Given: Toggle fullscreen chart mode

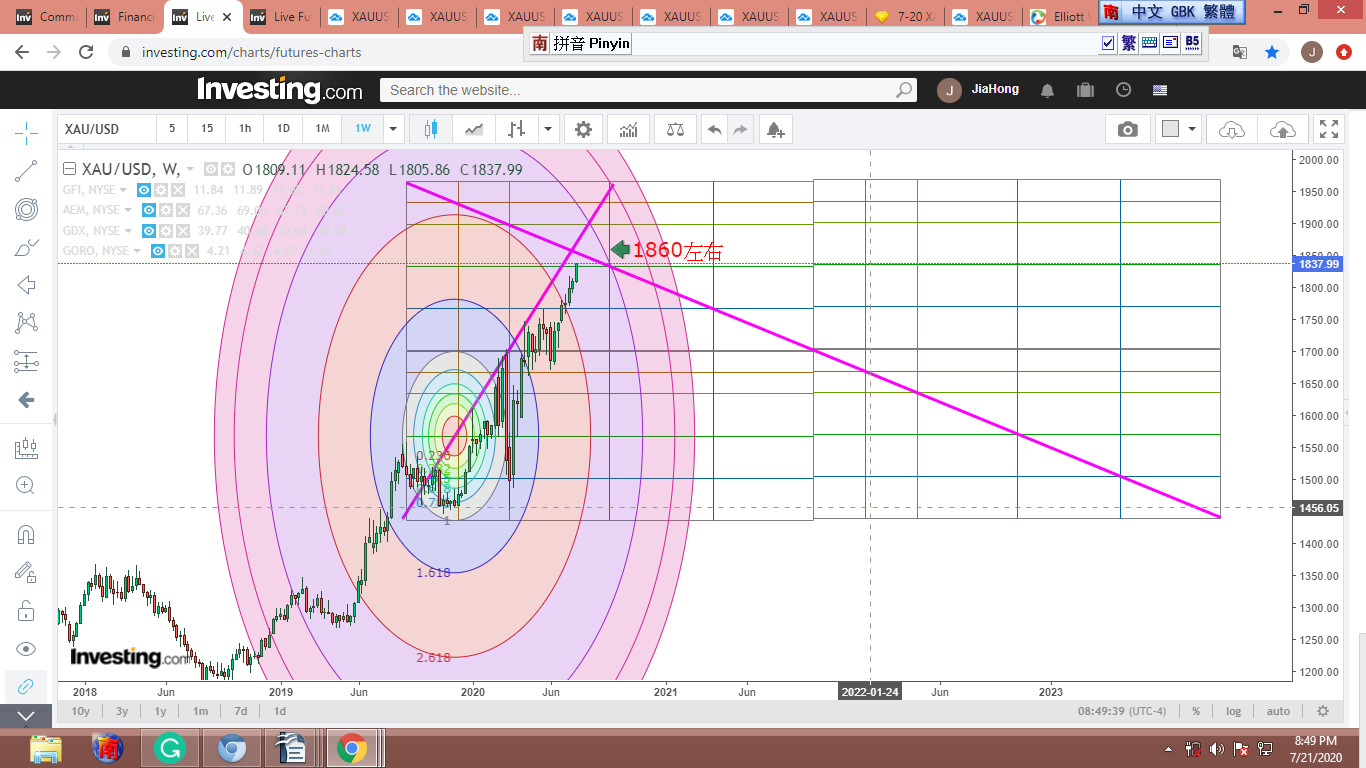Looking at the screenshot, I should coord(1328,129).
